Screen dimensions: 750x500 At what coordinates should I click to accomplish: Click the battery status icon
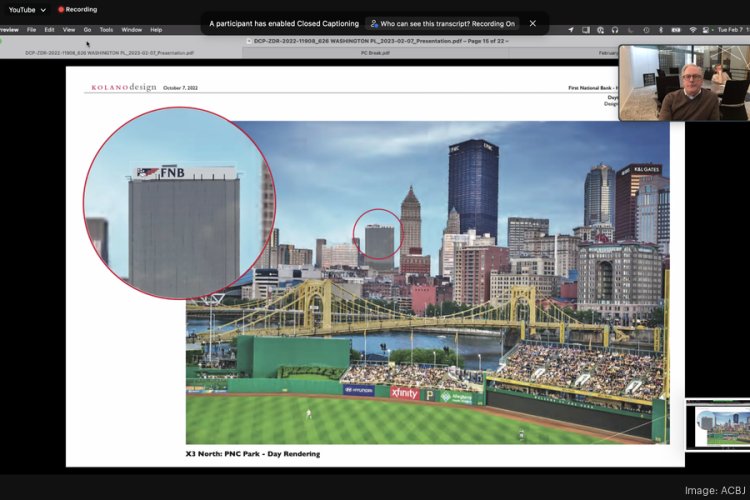tap(676, 30)
